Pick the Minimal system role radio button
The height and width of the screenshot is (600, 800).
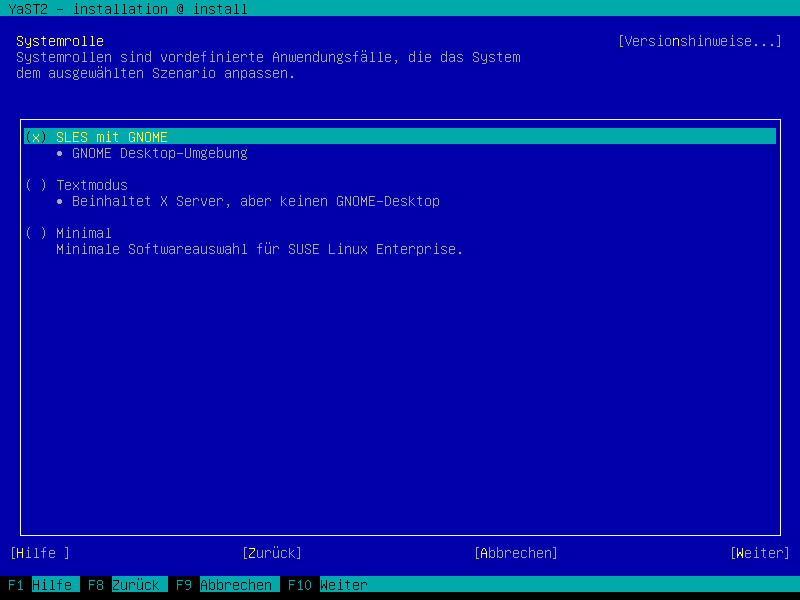click(36, 233)
